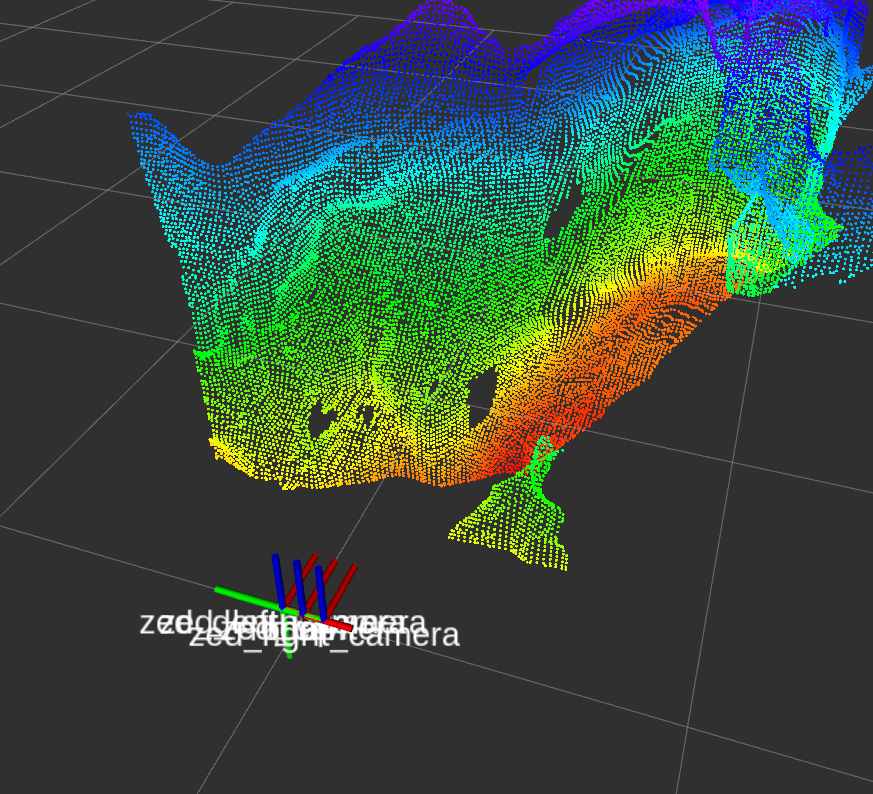Image resolution: width=873 pixels, height=794 pixels.
Task: Select the leftmost blue axis of the camera frames
Action: click(278, 578)
